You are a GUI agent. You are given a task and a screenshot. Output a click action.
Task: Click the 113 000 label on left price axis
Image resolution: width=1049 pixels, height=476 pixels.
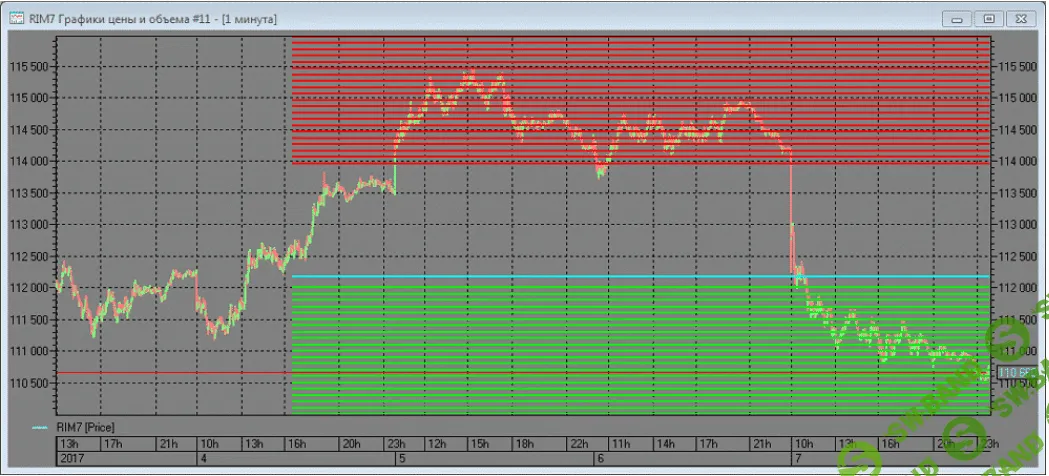click(x=29, y=225)
